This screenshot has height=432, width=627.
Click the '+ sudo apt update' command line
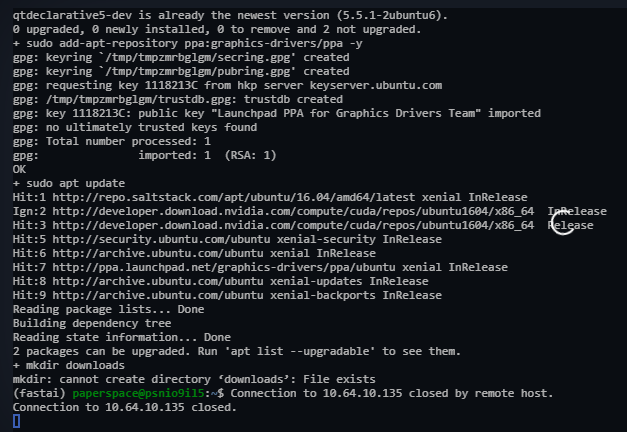click(69, 183)
